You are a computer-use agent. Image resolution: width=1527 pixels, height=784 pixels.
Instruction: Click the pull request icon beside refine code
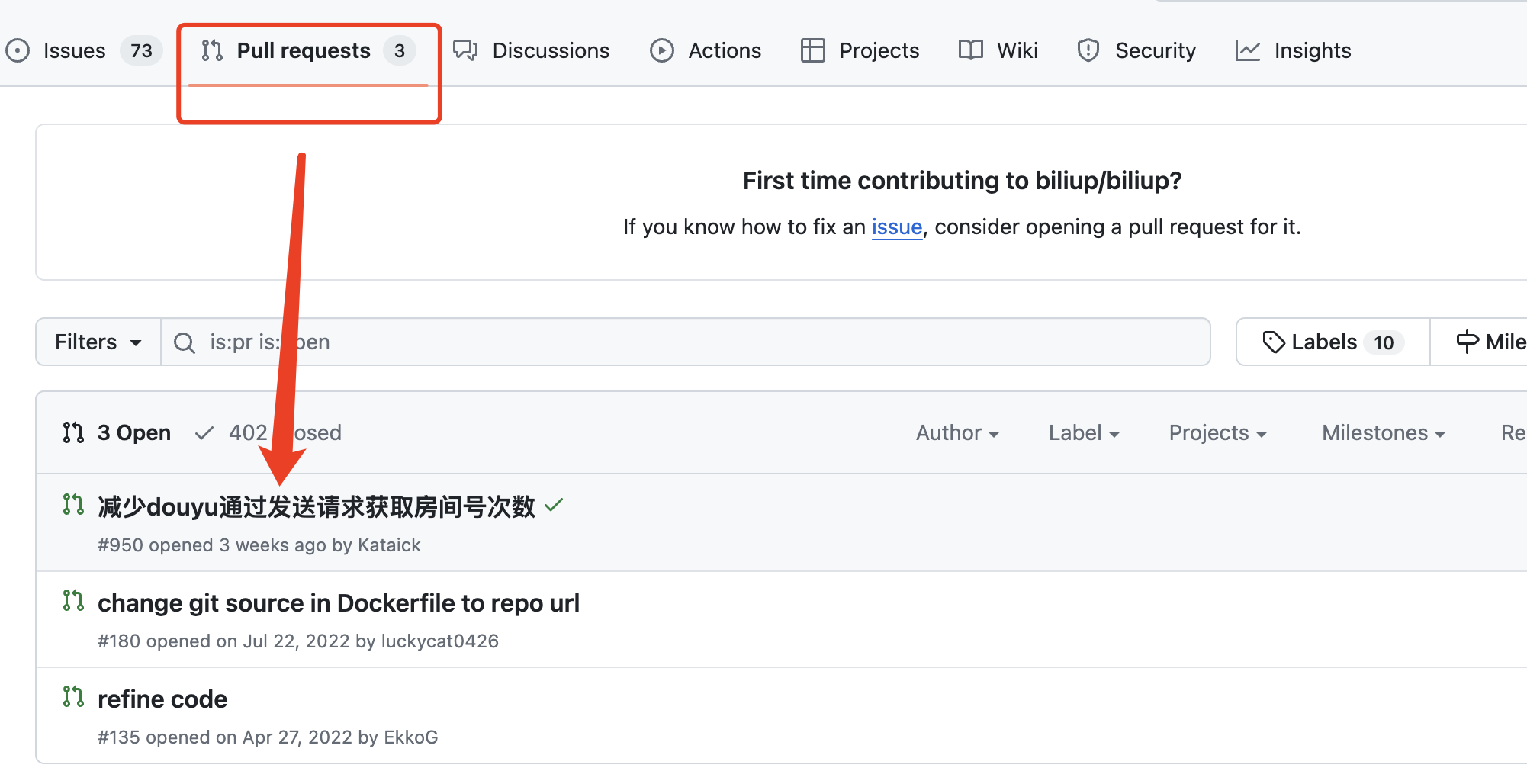(x=73, y=696)
